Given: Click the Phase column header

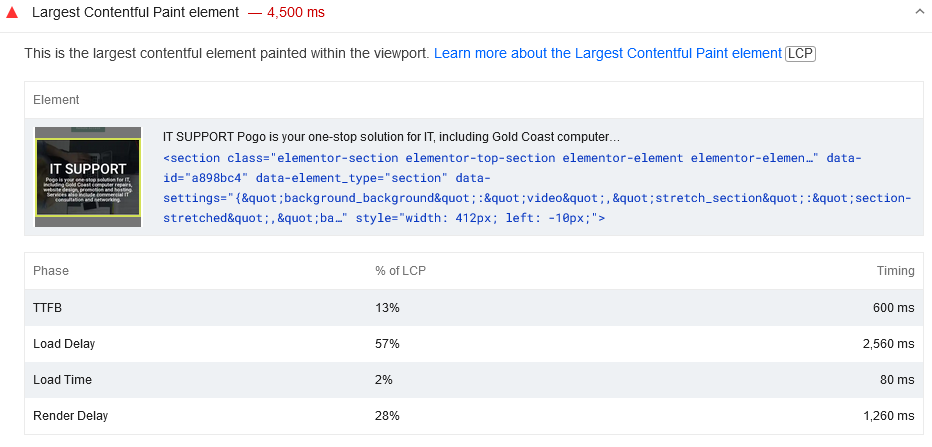Looking at the screenshot, I should point(51,271).
